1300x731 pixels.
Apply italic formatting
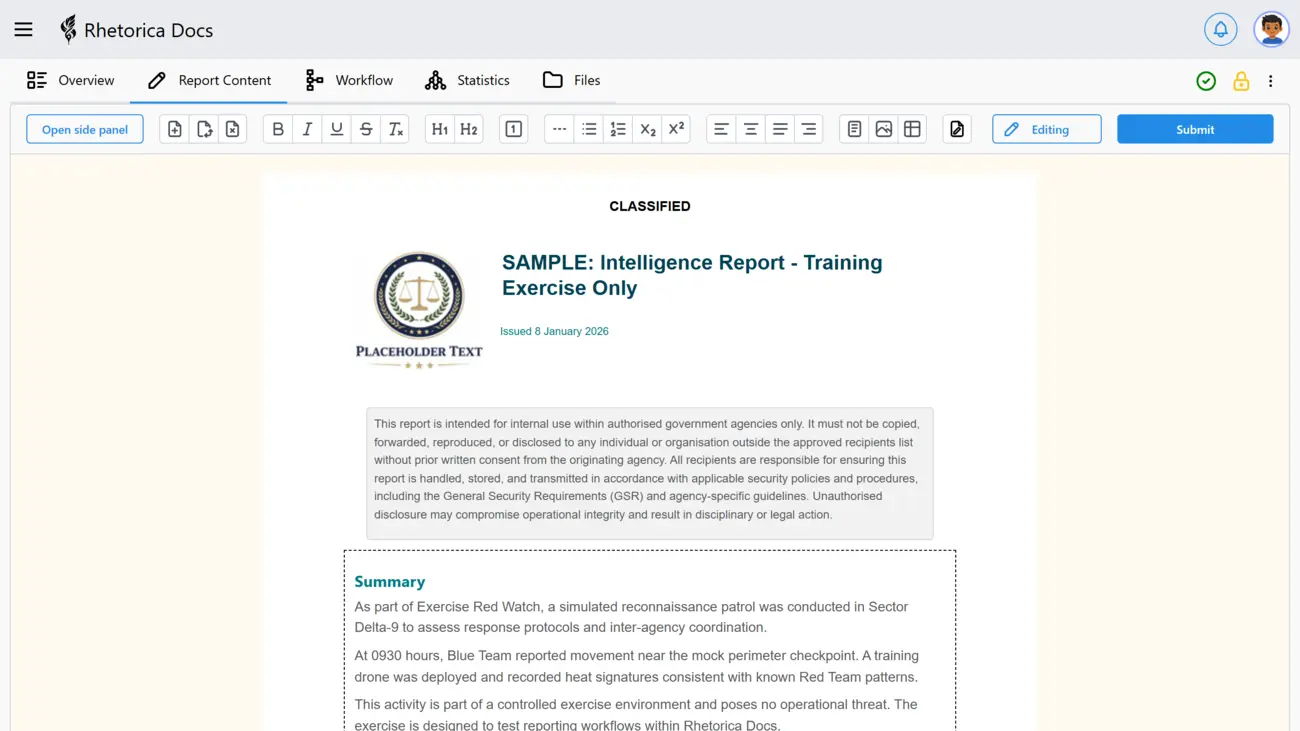[309, 128]
